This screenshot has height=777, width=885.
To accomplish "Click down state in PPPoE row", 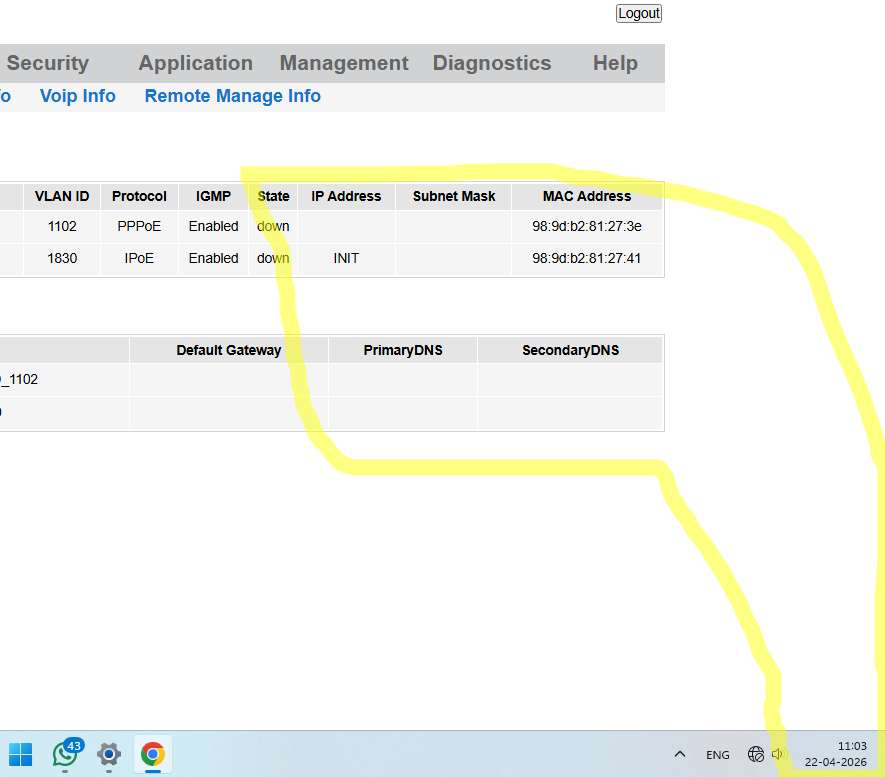I will pyautogui.click(x=273, y=226).
